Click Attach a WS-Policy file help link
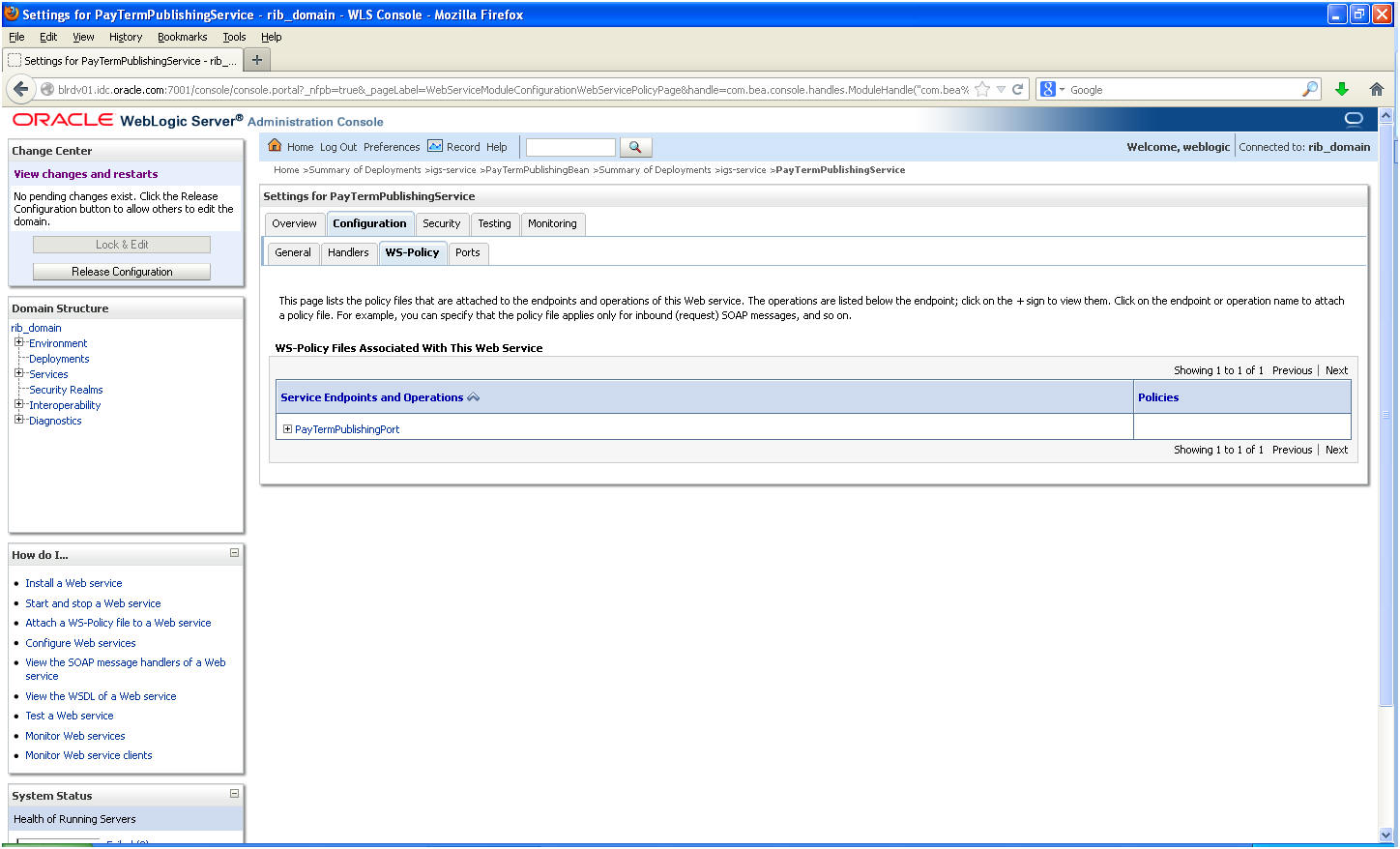Screen dimensions: 1400x849 (118, 623)
